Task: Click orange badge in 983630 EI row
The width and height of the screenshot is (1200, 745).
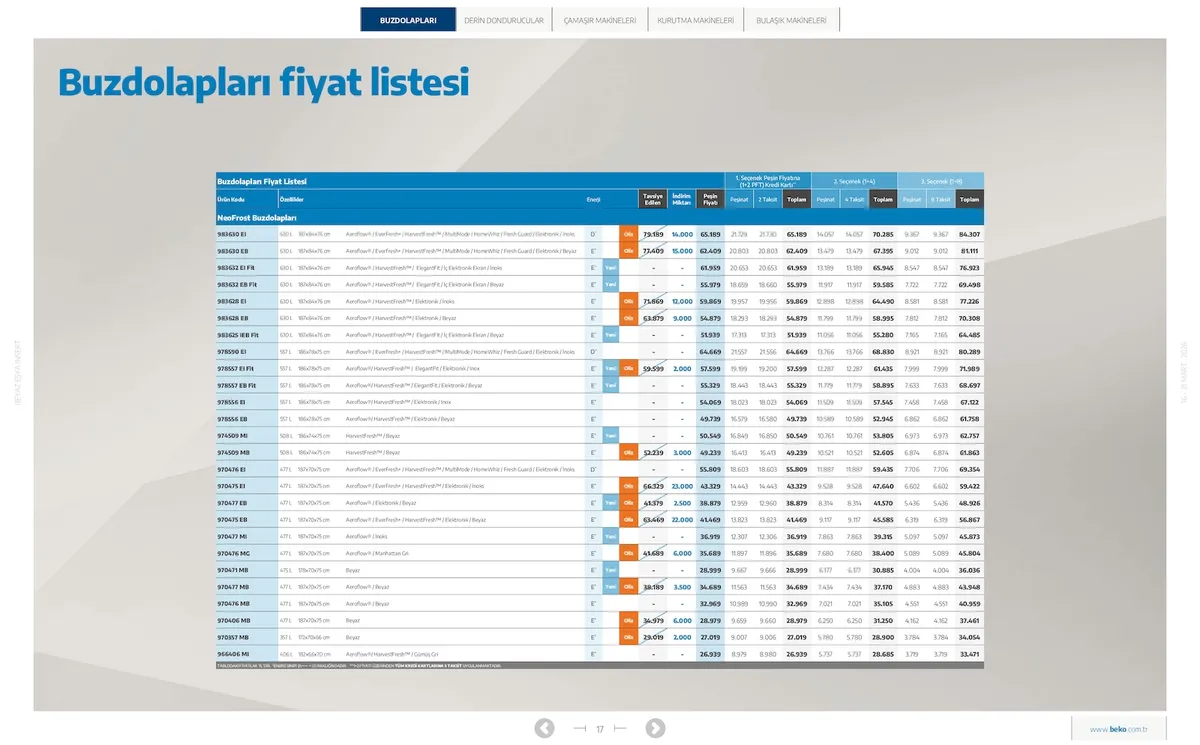Action: click(x=628, y=234)
